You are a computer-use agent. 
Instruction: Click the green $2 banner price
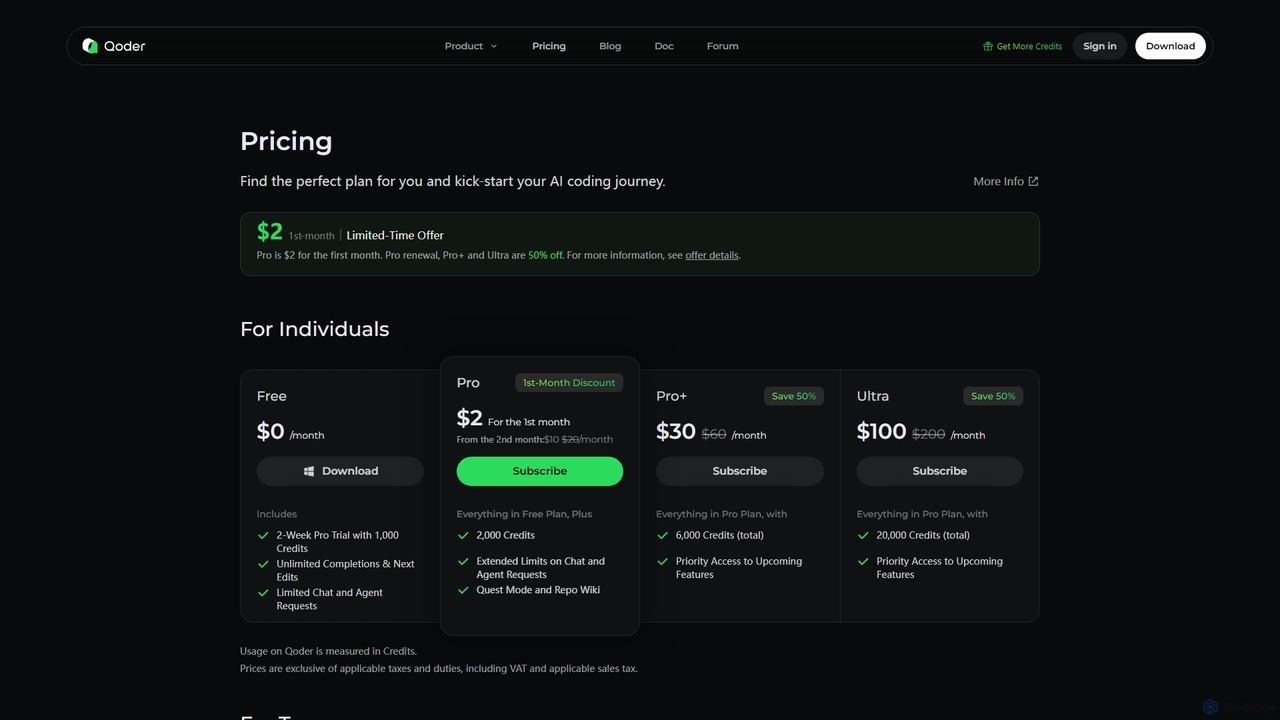click(x=270, y=232)
